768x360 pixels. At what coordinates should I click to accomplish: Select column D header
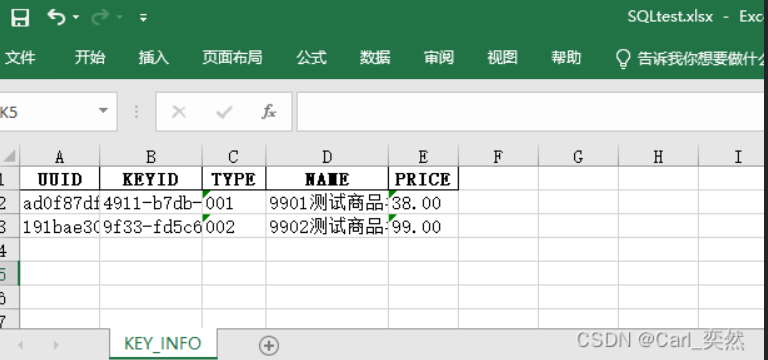pyautogui.click(x=327, y=156)
